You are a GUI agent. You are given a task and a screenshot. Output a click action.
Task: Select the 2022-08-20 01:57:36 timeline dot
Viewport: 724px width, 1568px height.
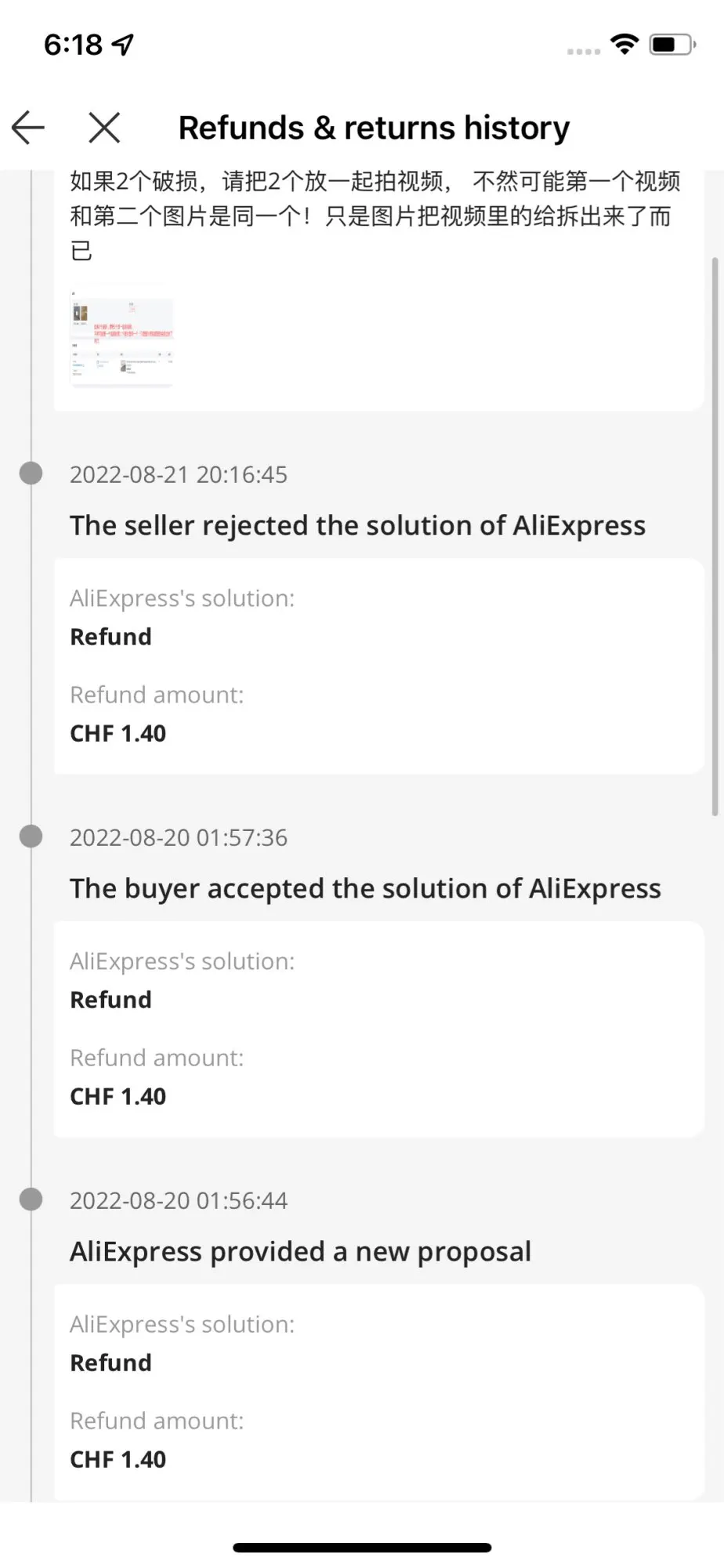pos(31,837)
